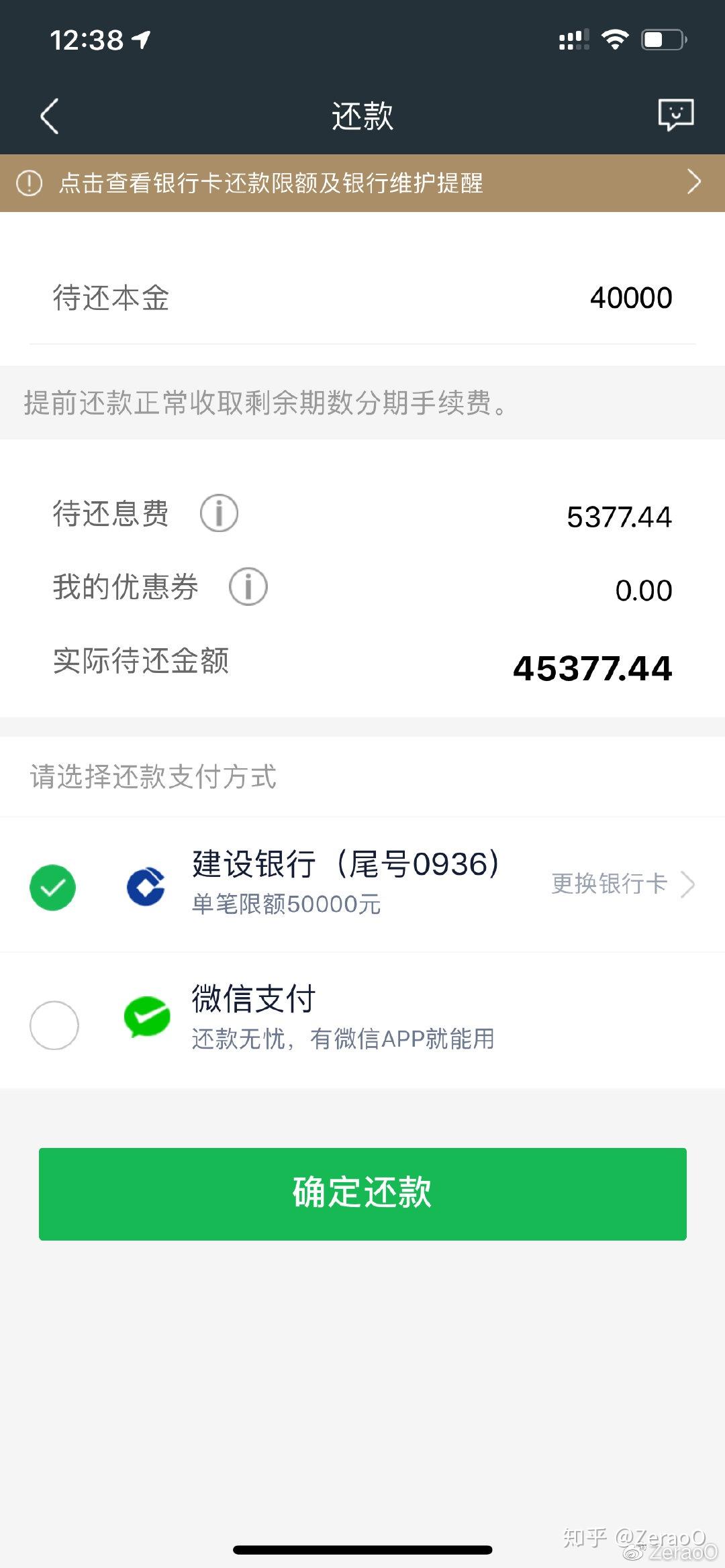Tap the WeChat Pay logo icon

(147, 1016)
